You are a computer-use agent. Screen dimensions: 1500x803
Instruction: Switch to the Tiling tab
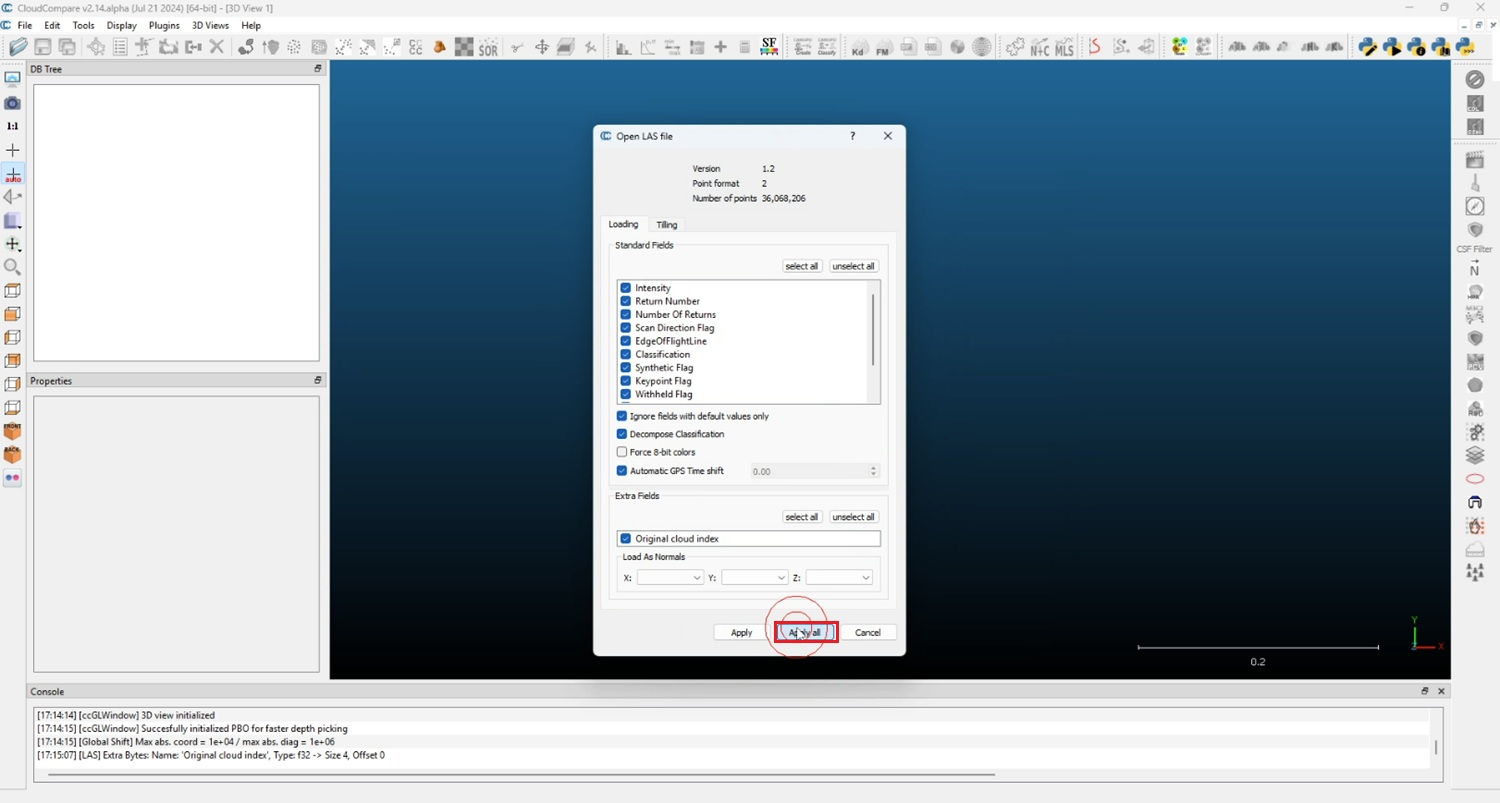click(666, 225)
